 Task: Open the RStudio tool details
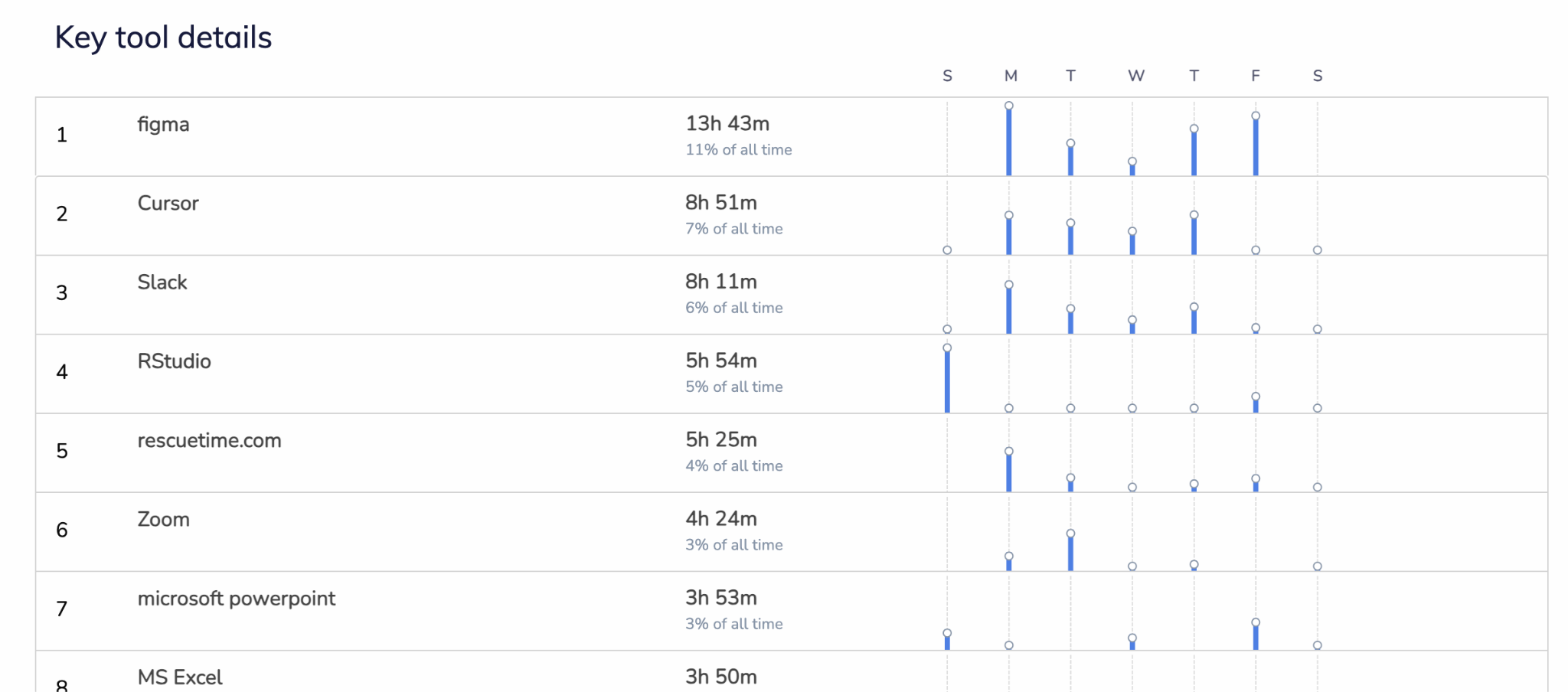point(174,361)
